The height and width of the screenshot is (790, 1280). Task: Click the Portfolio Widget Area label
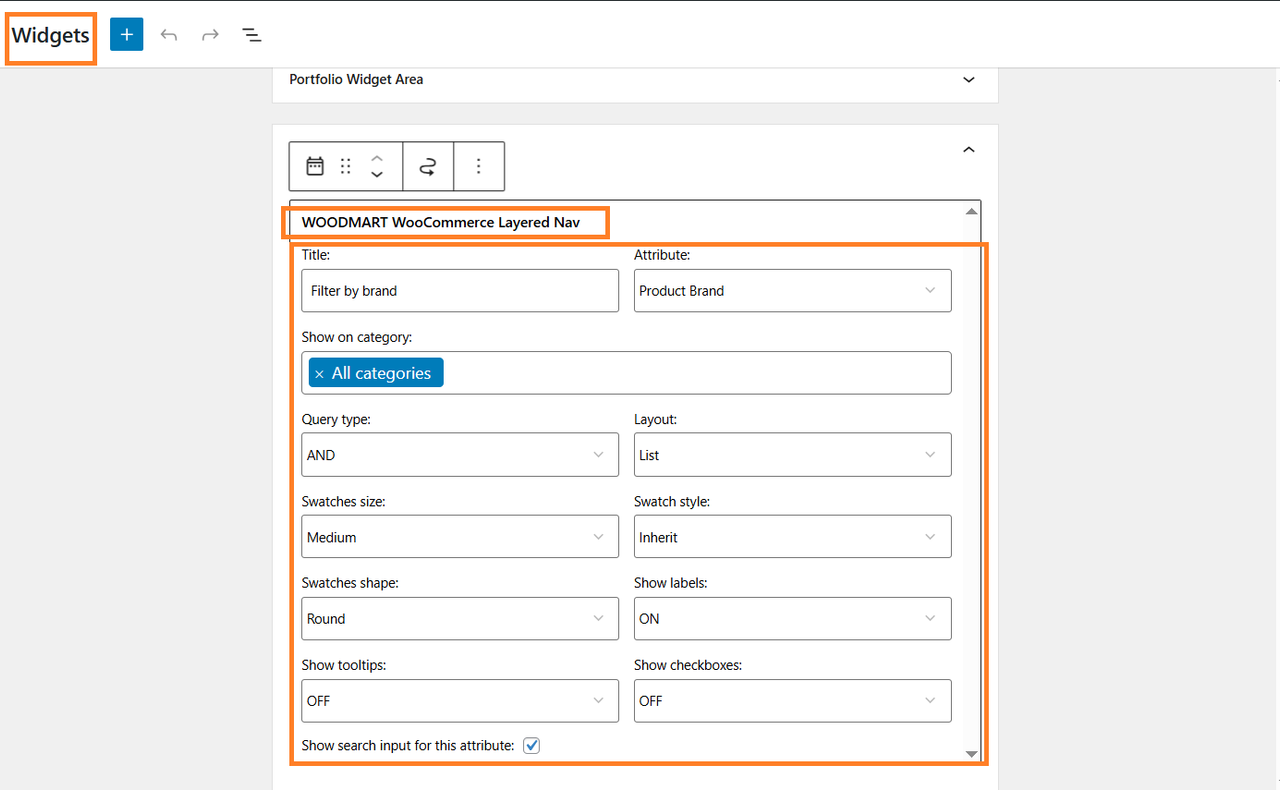pyautogui.click(x=356, y=79)
